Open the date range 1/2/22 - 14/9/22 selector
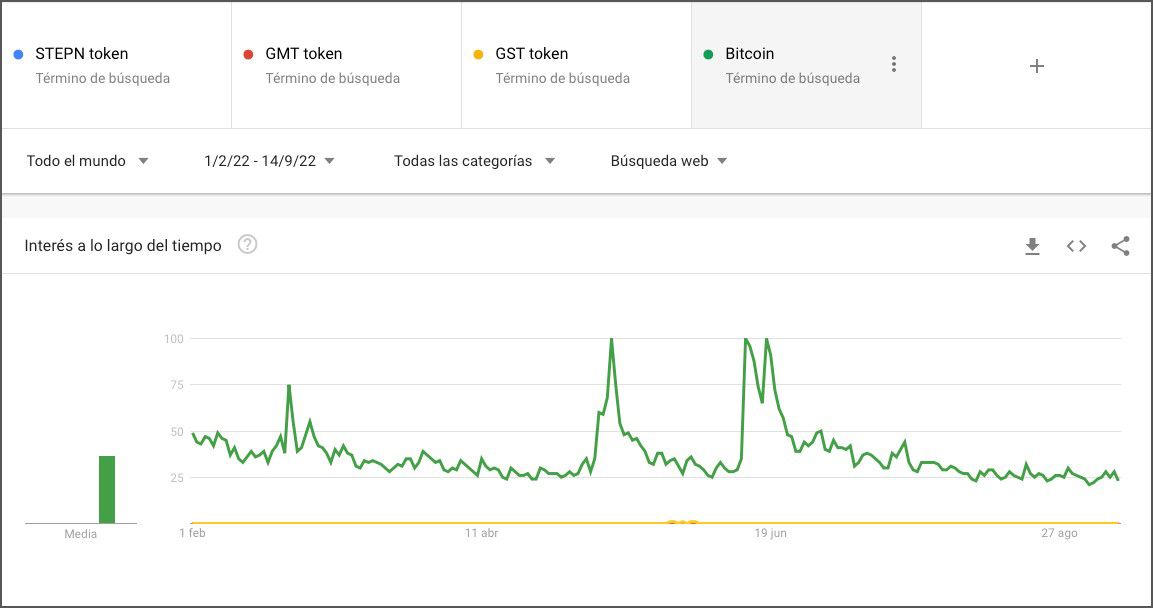Viewport: 1153px width, 608px height. tap(265, 160)
